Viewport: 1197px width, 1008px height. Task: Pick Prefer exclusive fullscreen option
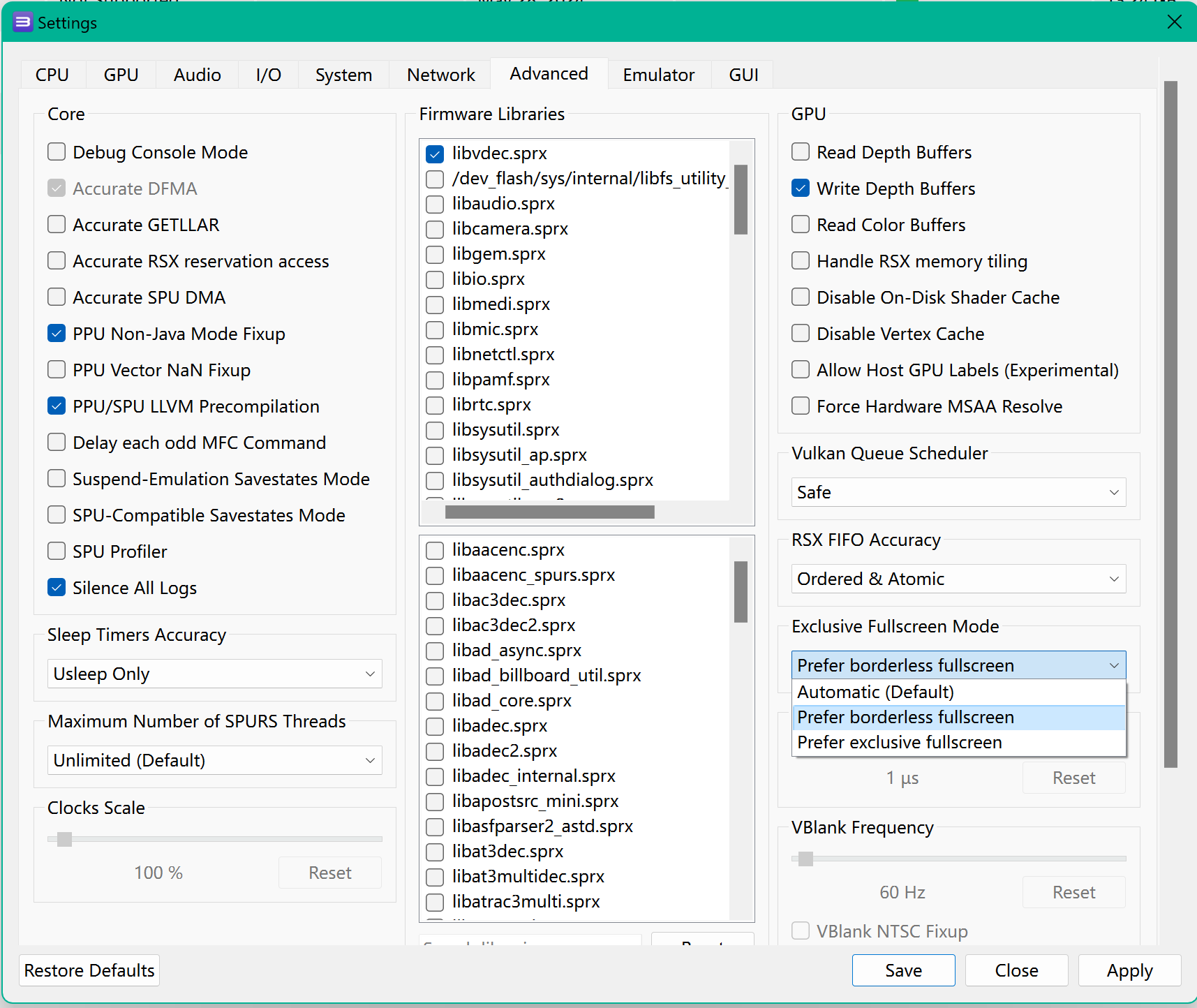click(960, 742)
